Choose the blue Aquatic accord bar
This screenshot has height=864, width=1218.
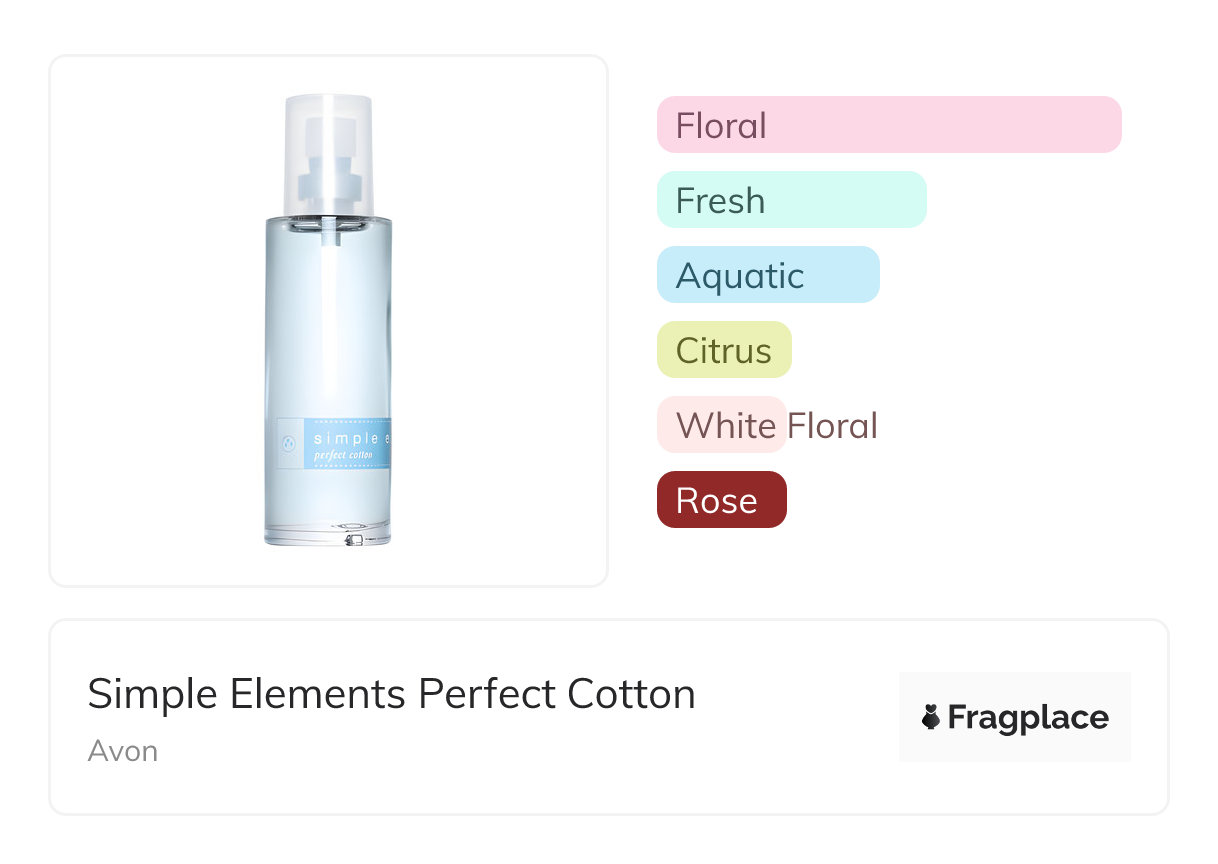click(x=768, y=275)
